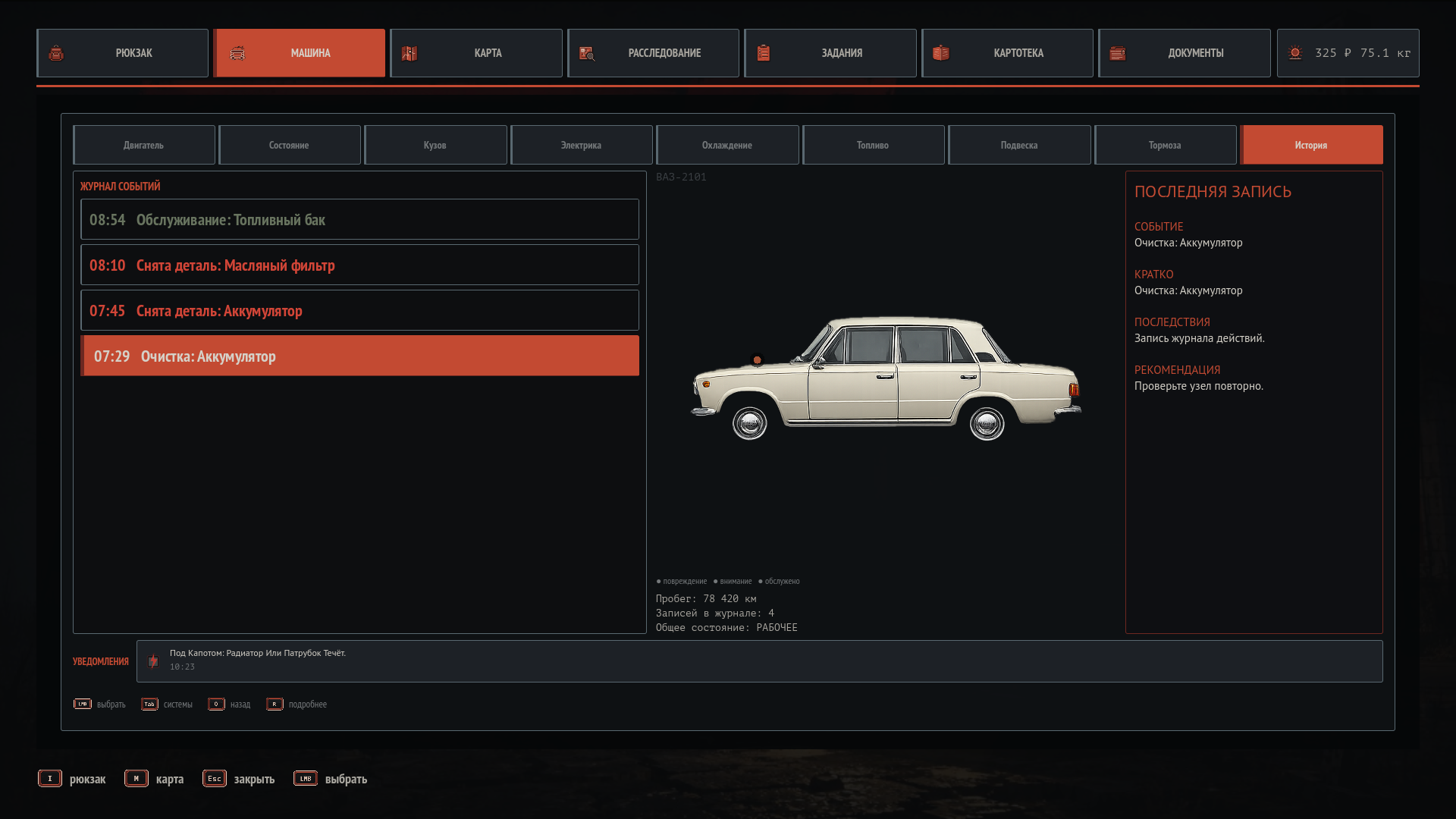The width and height of the screenshot is (1456, 819).
Task: Click the car icon in the Машина tab
Action: click(x=237, y=53)
